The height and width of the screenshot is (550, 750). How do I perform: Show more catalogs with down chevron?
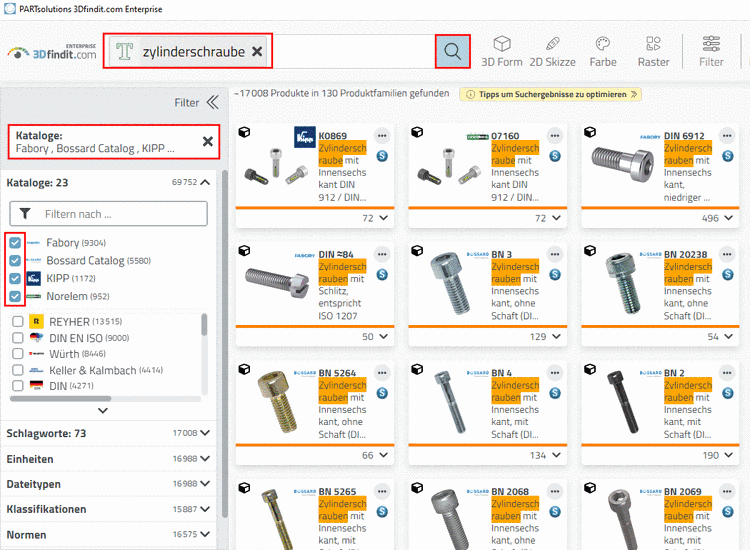(102, 410)
